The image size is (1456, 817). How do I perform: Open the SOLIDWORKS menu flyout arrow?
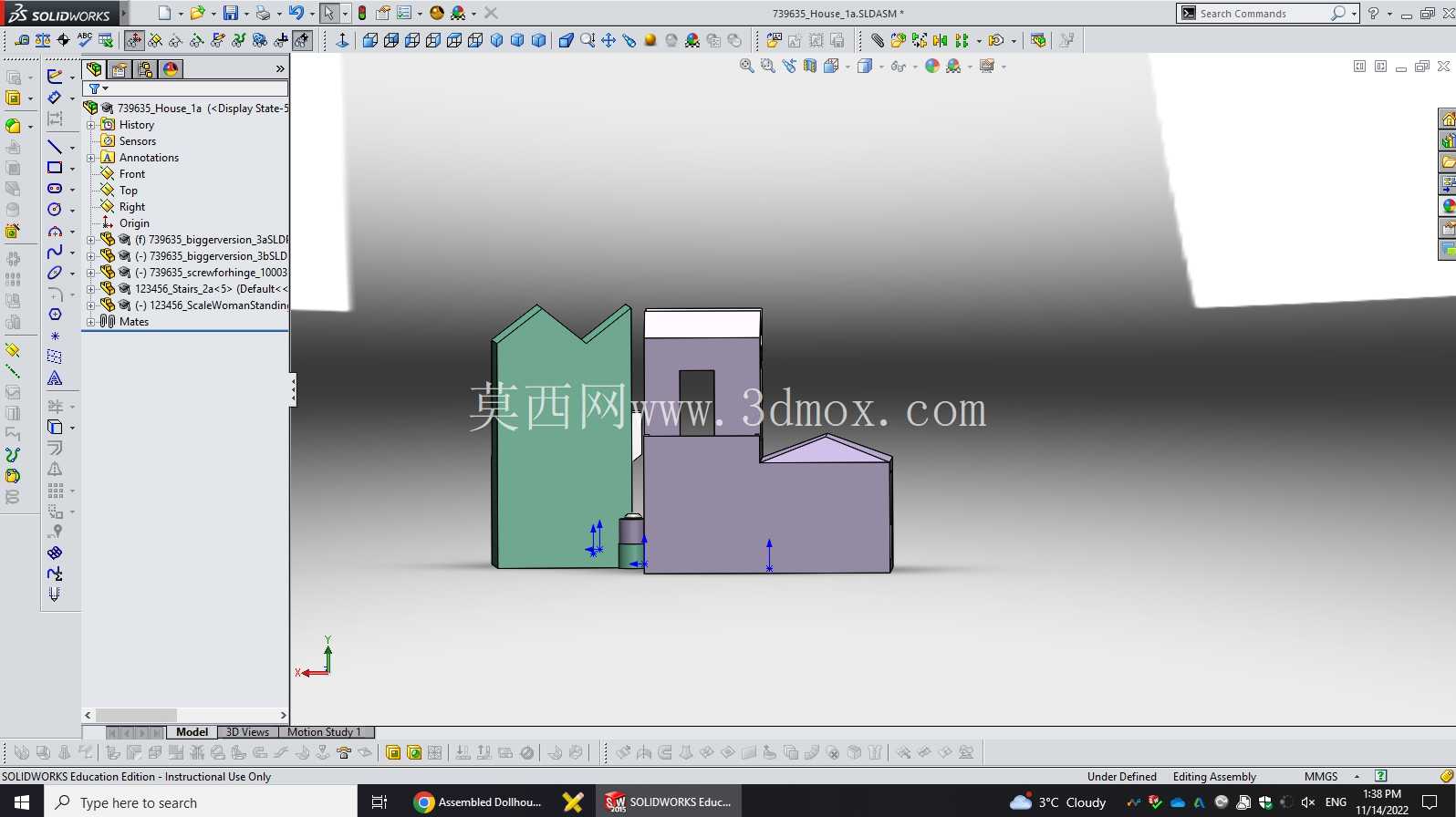[124, 14]
